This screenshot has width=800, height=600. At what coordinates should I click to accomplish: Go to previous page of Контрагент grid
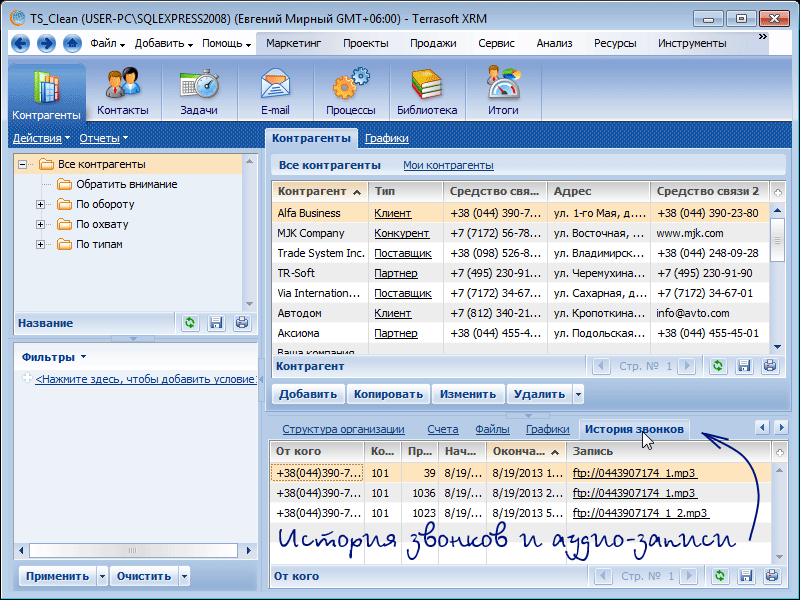601,366
